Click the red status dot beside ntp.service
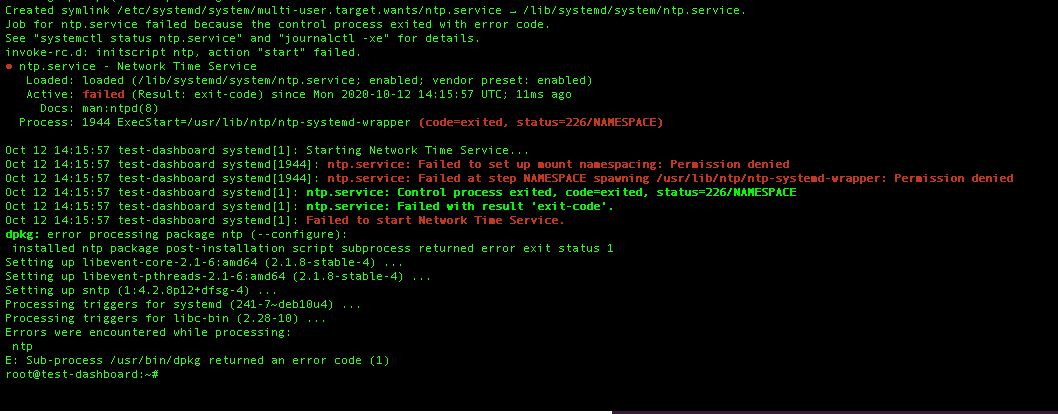 pos(10,66)
